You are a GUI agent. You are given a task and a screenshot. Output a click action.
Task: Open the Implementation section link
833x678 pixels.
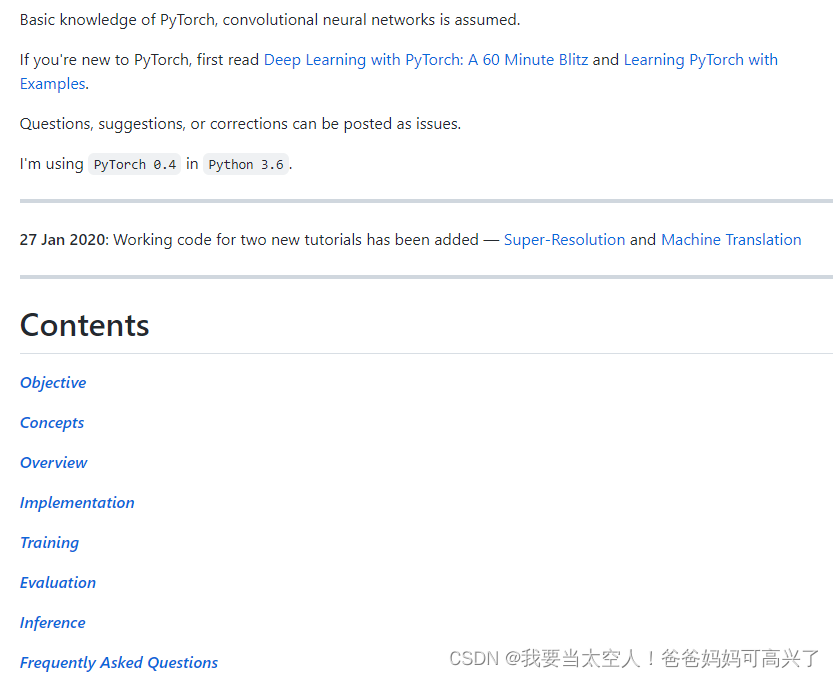[77, 503]
